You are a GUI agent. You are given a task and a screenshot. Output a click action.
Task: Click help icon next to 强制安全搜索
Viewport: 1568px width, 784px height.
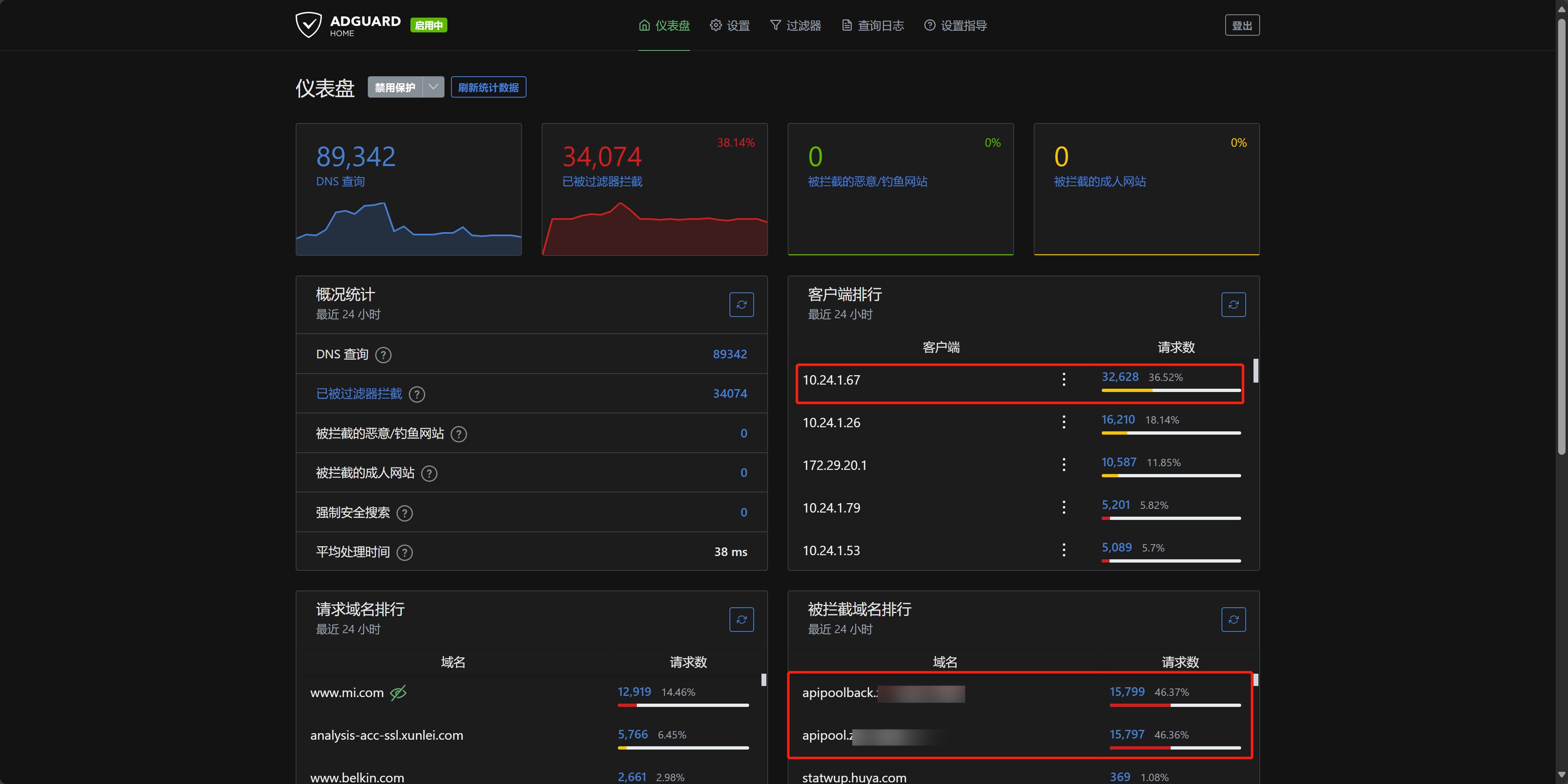tap(404, 513)
